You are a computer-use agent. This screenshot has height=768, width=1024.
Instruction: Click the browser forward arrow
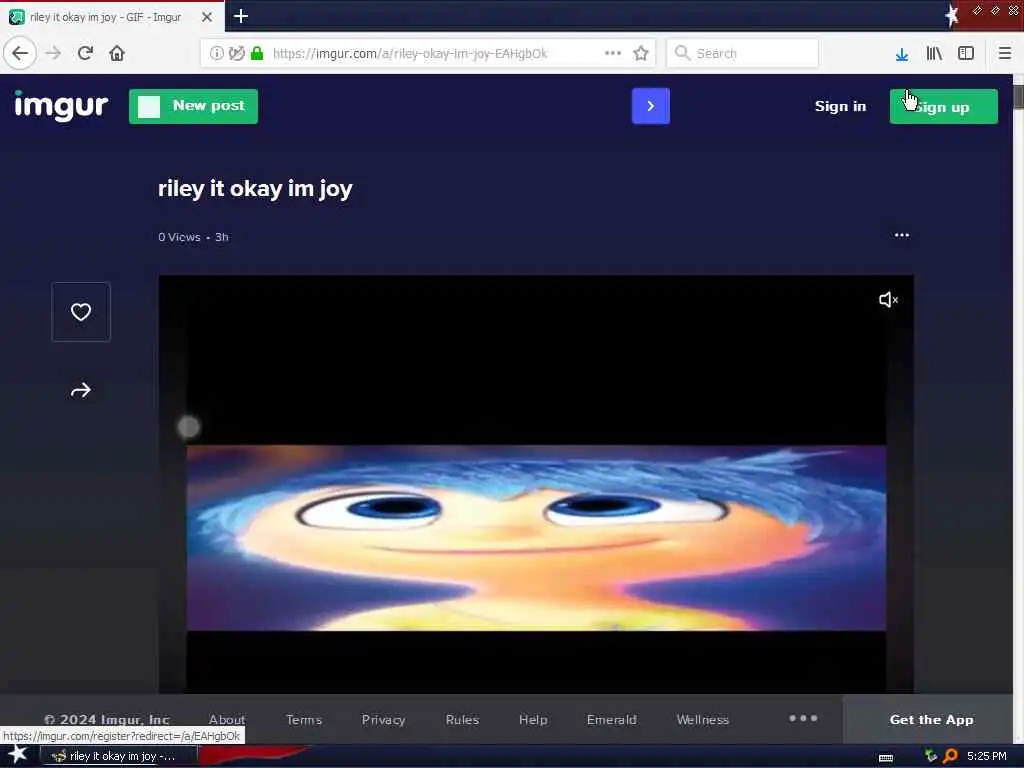point(54,53)
